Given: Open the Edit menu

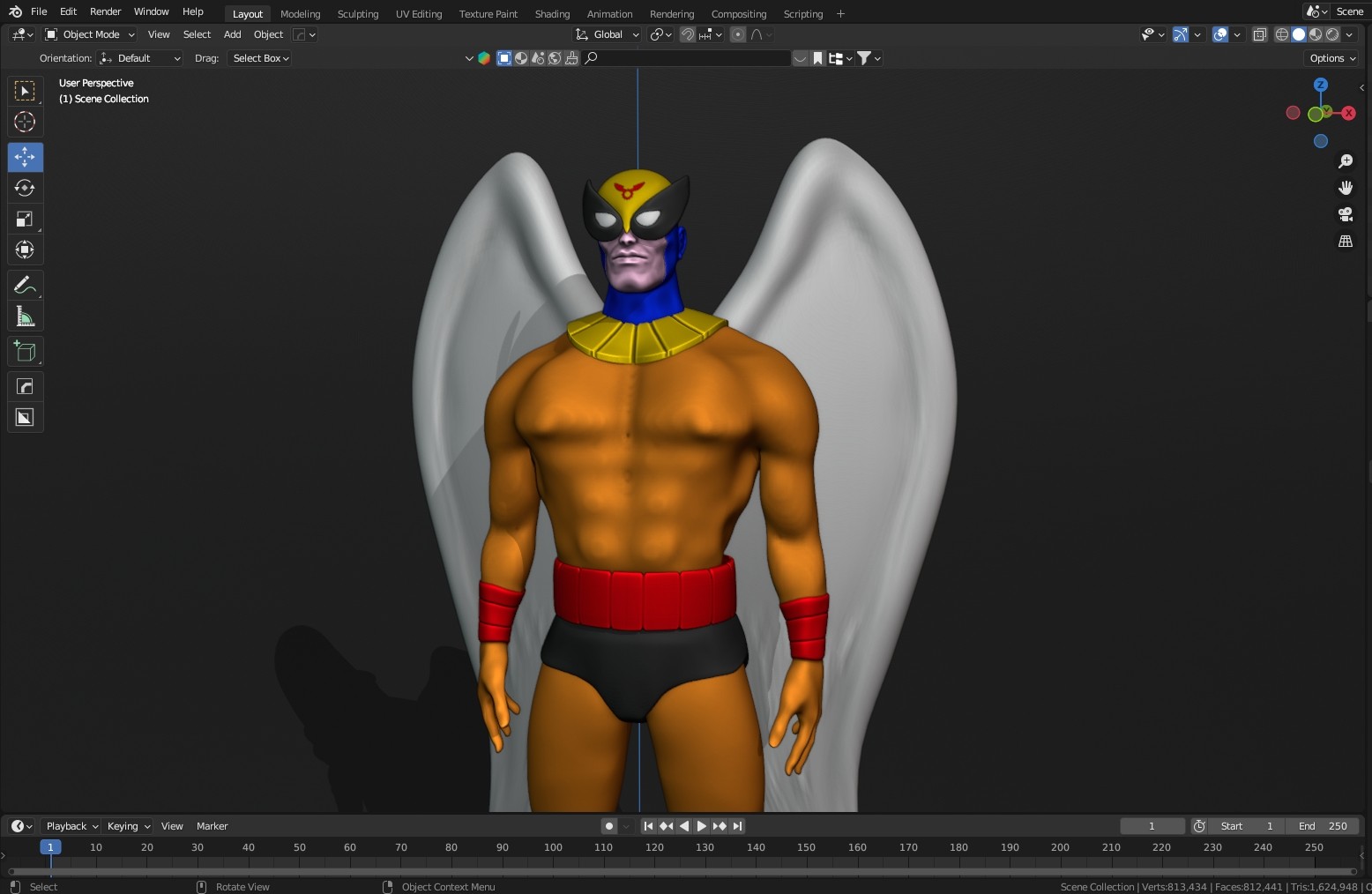Looking at the screenshot, I should [x=68, y=11].
